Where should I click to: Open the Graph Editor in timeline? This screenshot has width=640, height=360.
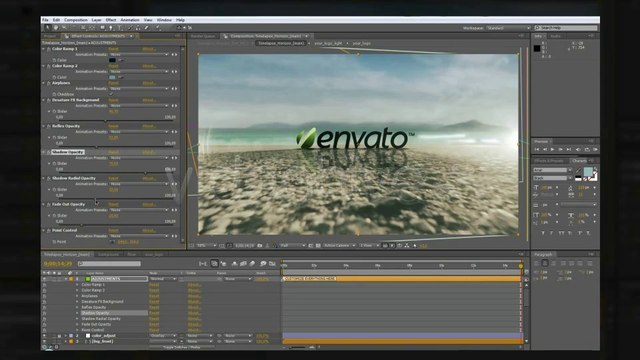pyautogui.click(x=272, y=264)
